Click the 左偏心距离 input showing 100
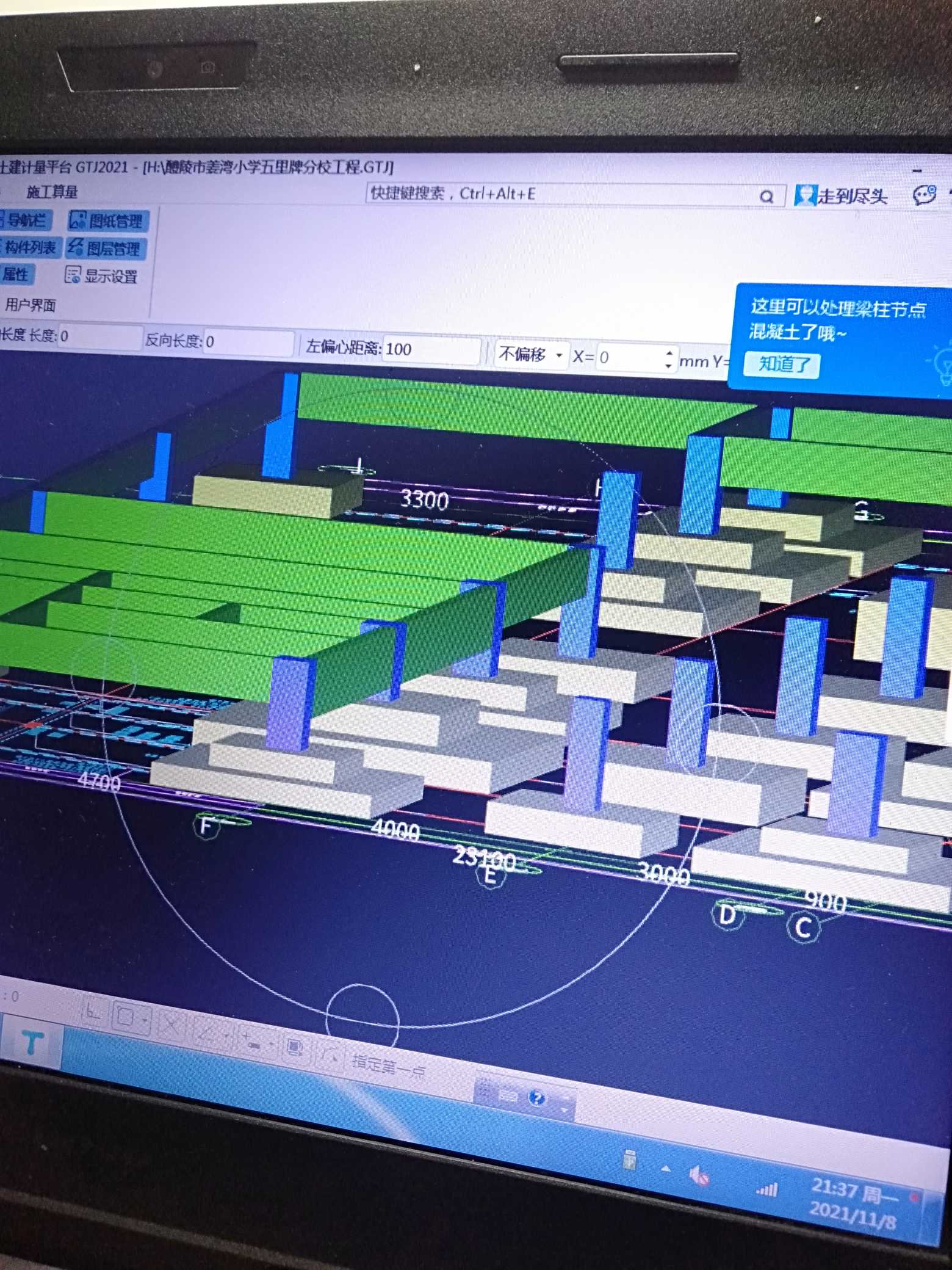The image size is (952, 1270). [431, 350]
